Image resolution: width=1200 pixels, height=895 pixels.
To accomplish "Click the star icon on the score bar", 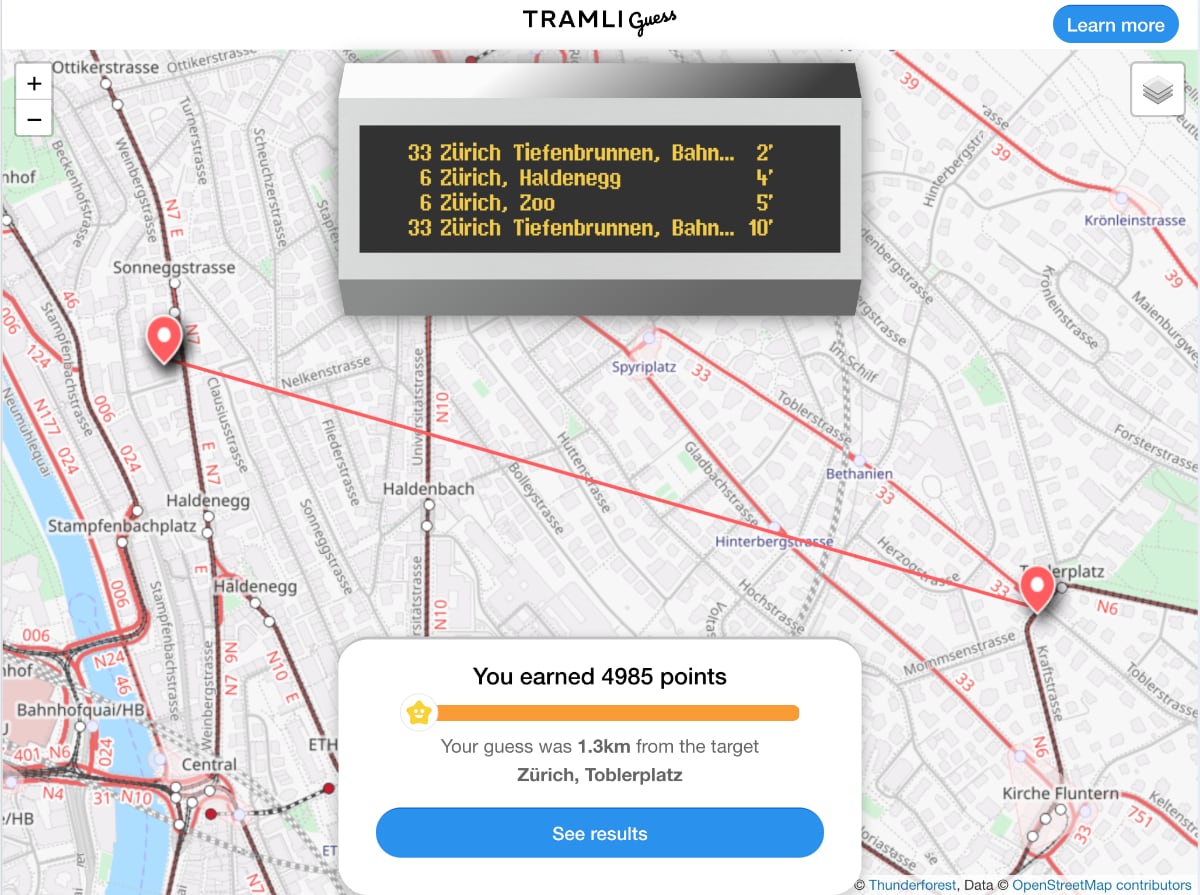I will pos(418,713).
